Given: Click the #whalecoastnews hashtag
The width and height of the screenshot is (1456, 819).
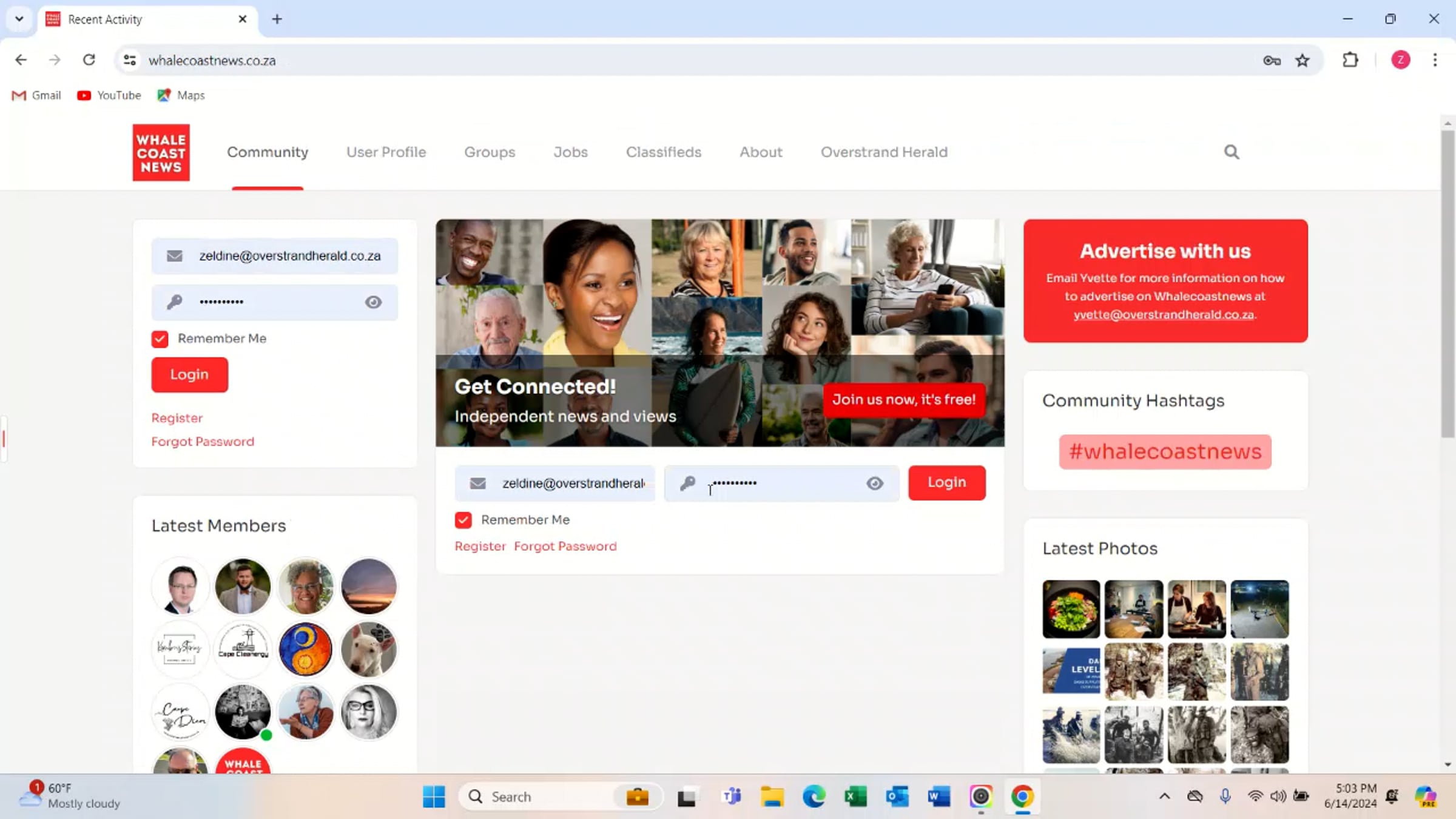Looking at the screenshot, I should coord(1165,452).
